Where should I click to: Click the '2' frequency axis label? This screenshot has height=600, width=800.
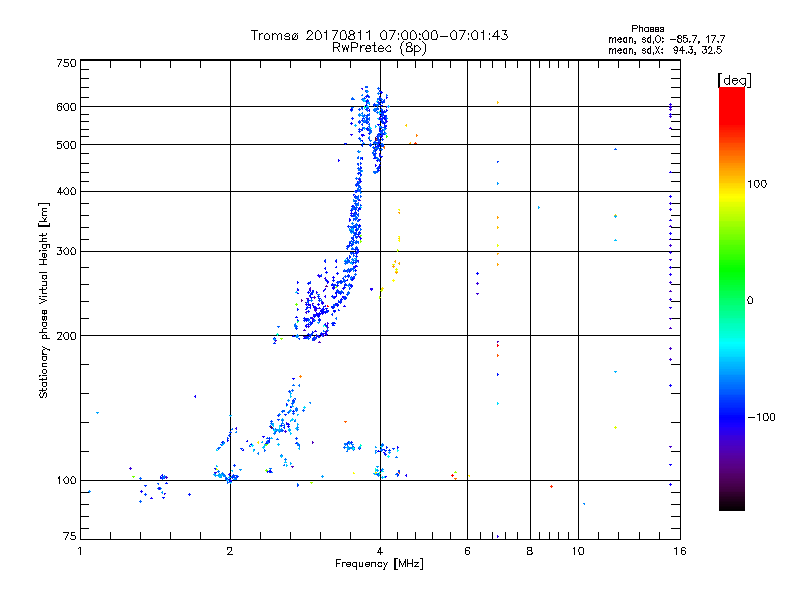230,551
